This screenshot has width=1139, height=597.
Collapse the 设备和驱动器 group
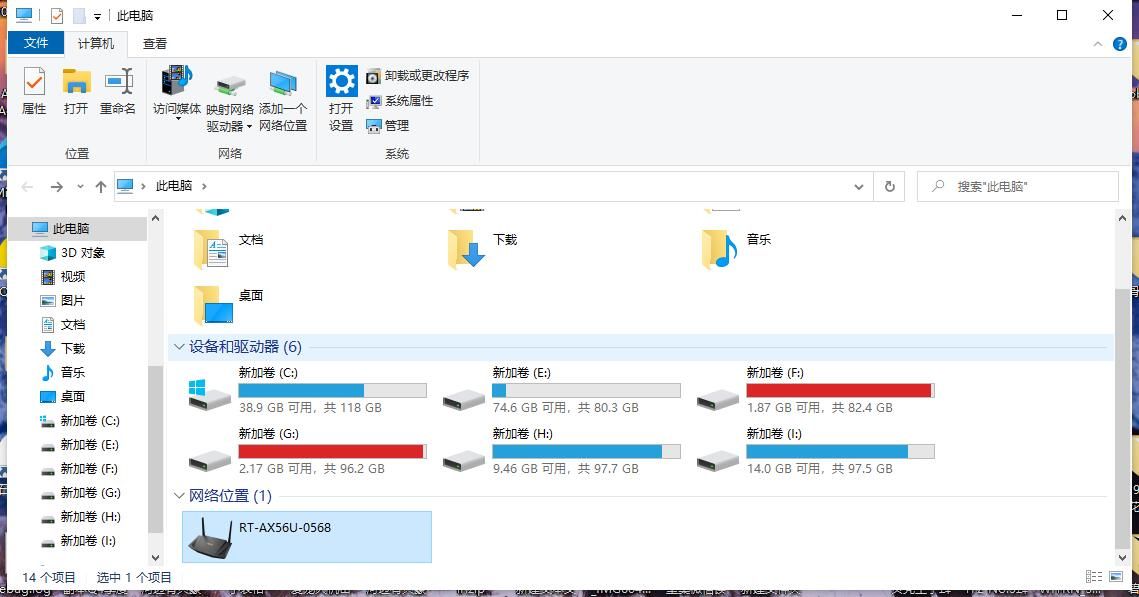[179, 347]
